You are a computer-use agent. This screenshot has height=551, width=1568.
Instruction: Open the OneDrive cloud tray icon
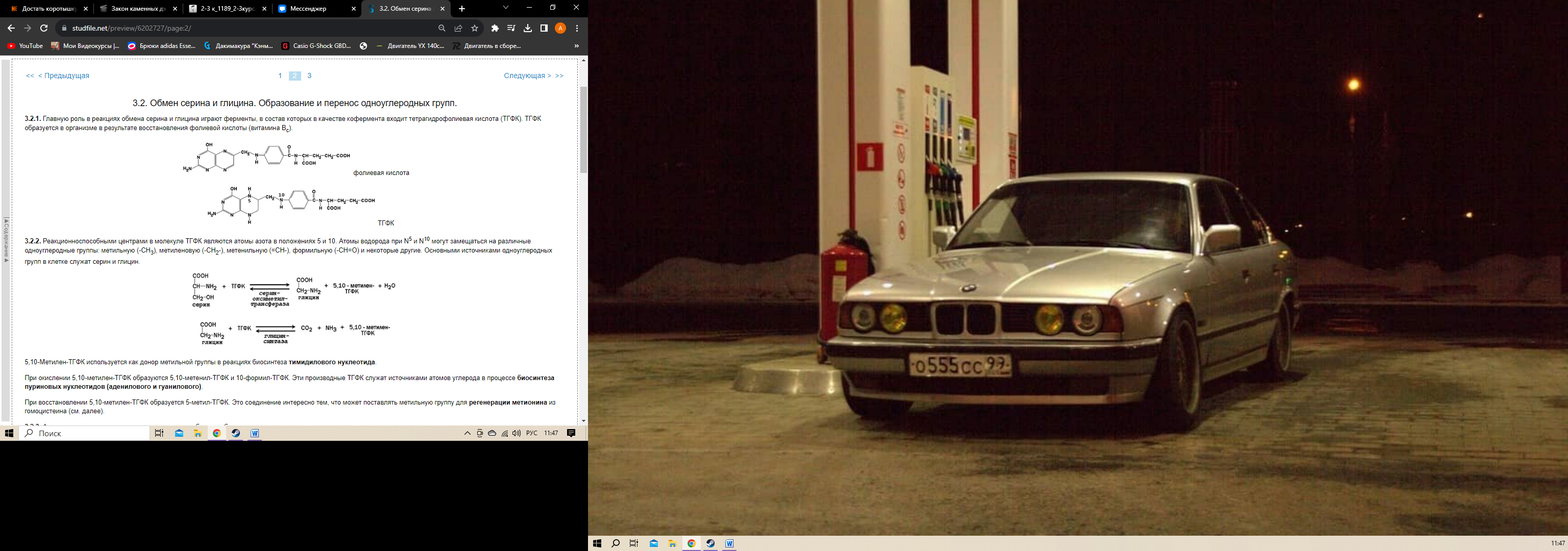click(492, 433)
